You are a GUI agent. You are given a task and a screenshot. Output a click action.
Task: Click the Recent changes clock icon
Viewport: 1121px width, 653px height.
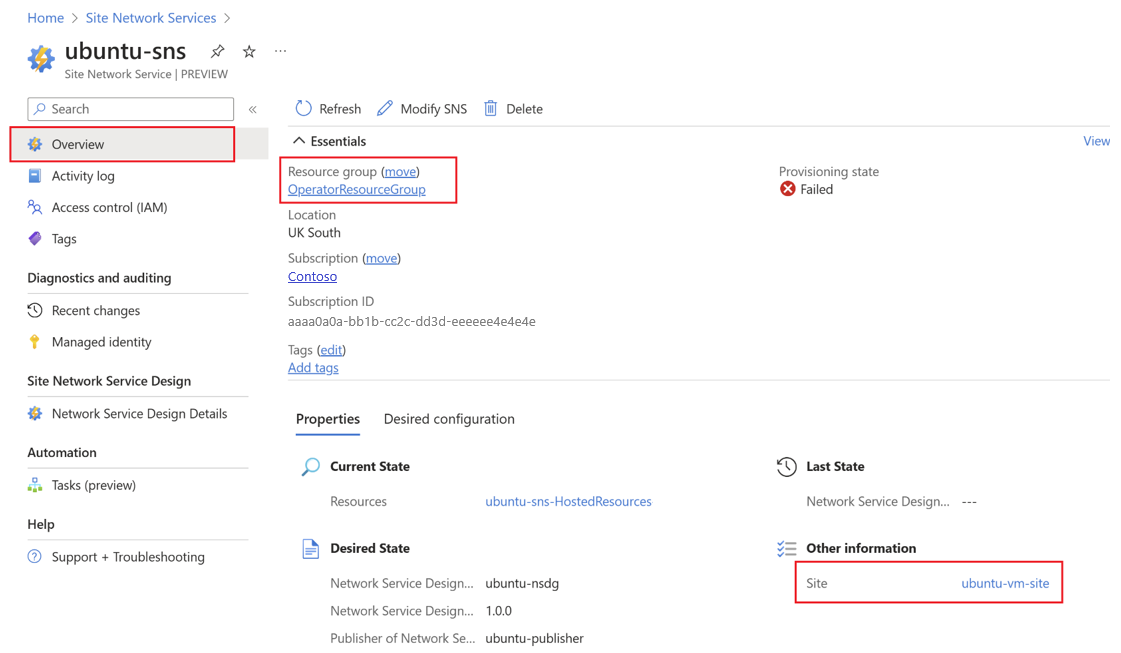click(34, 310)
